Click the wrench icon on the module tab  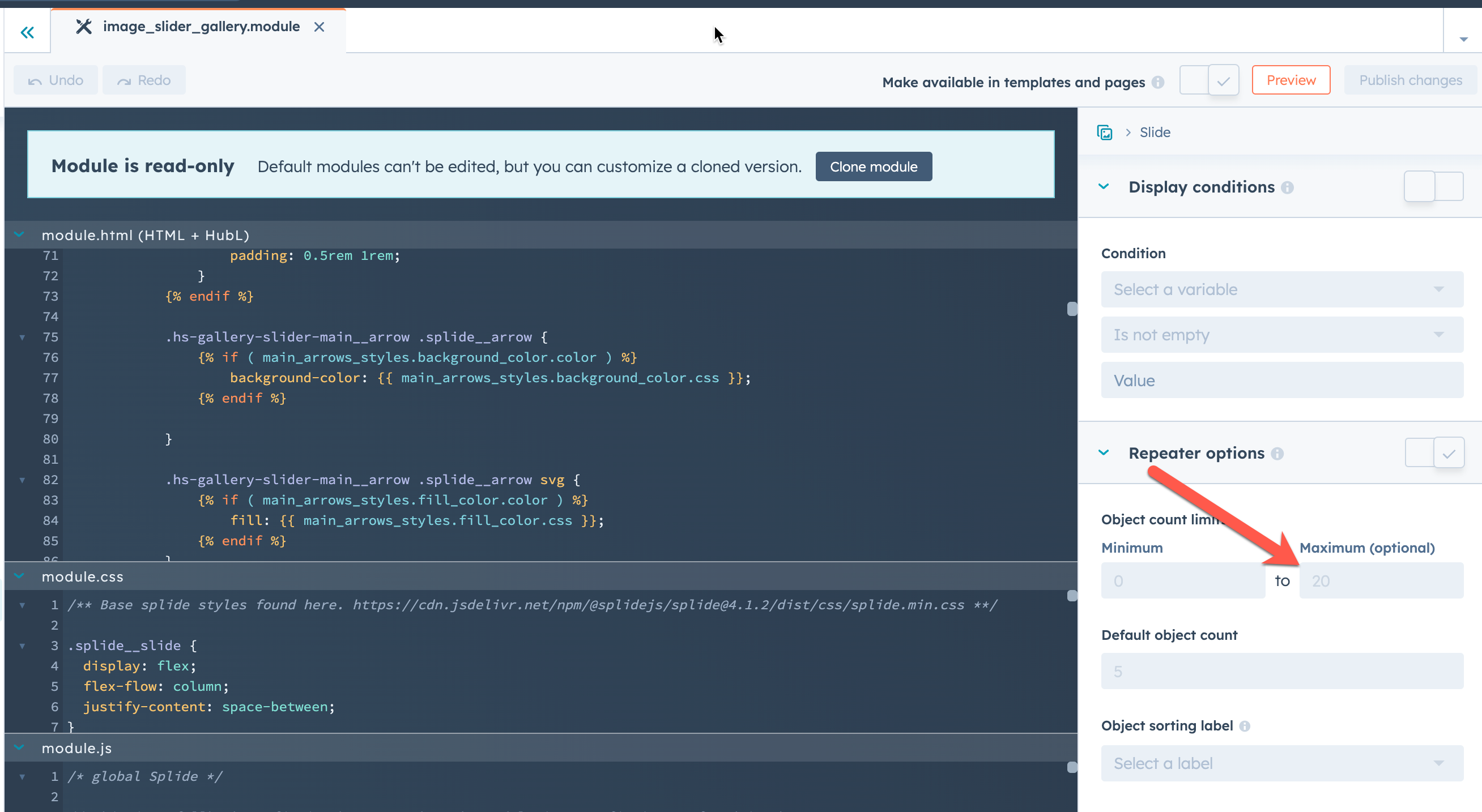pos(84,26)
